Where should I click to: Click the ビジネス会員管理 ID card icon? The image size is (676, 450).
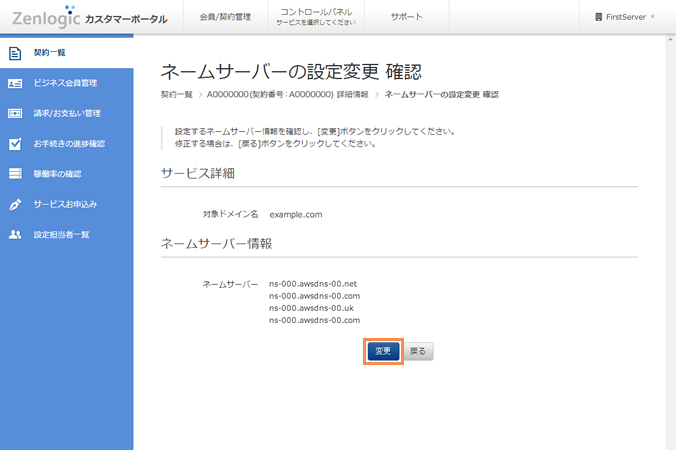(x=15, y=83)
